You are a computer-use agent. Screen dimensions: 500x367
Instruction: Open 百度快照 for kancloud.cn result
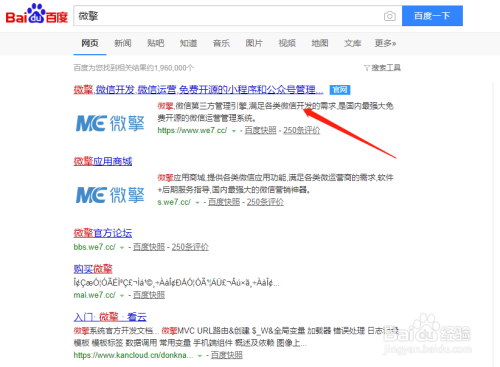pyautogui.click(x=227, y=355)
